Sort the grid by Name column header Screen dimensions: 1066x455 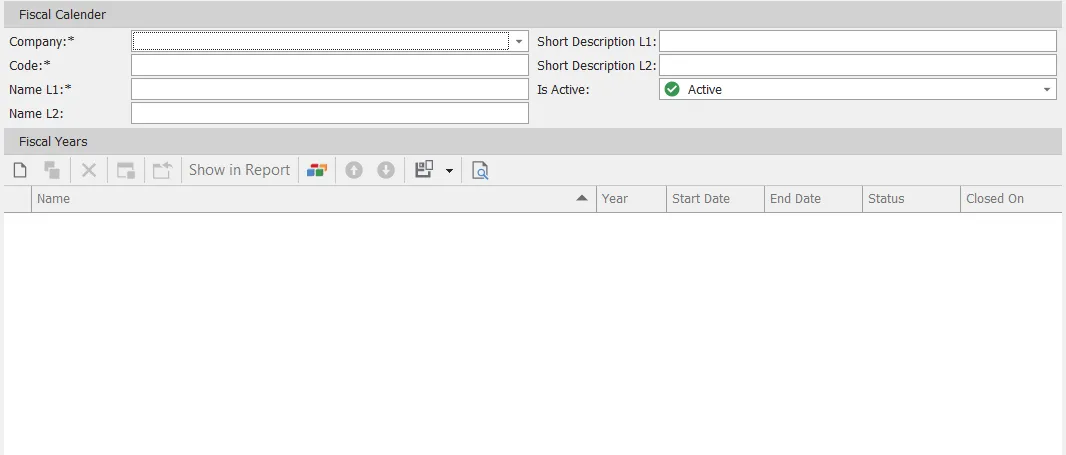300,199
